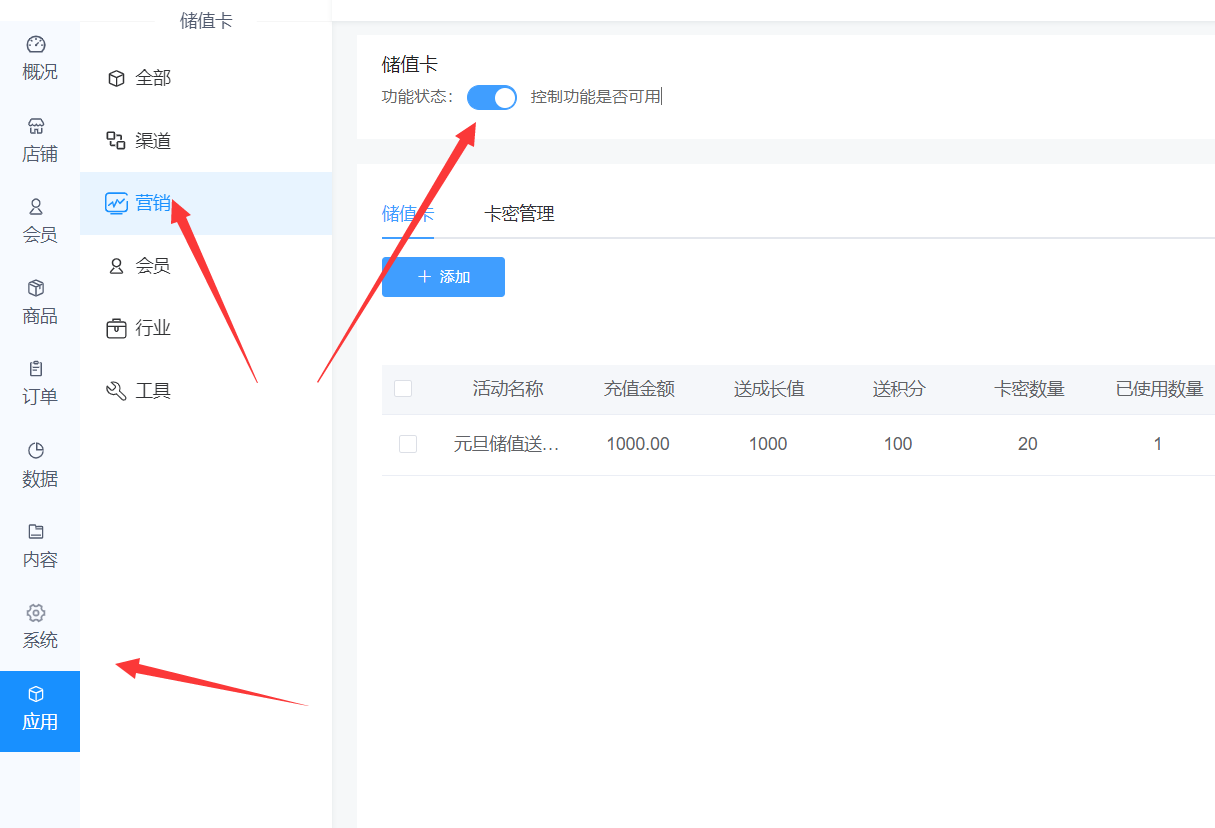Open the 订单 orders clipboard icon
Image resolution: width=1215 pixels, height=828 pixels.
point(36,369)
